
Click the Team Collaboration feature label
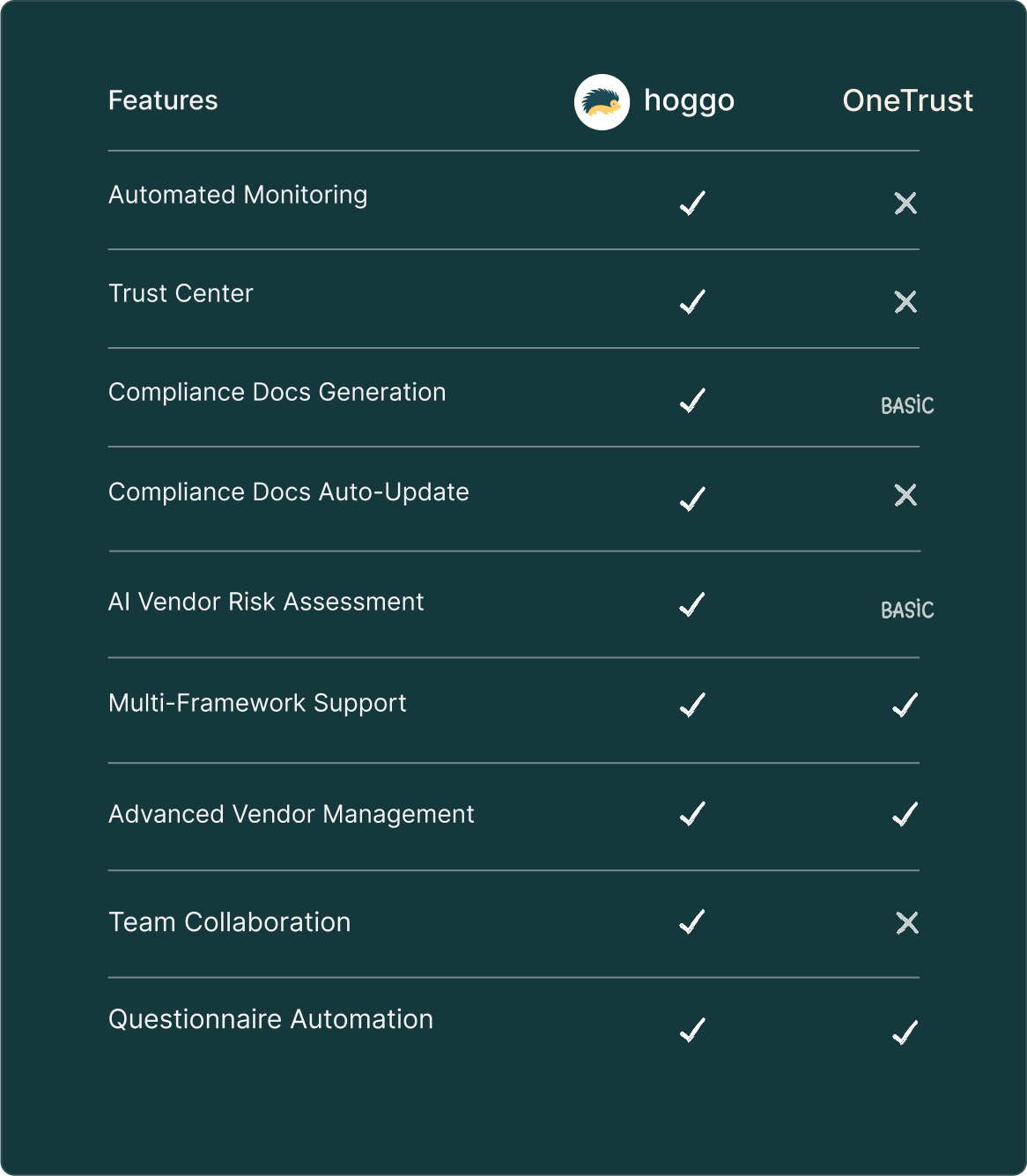[229, 922]
